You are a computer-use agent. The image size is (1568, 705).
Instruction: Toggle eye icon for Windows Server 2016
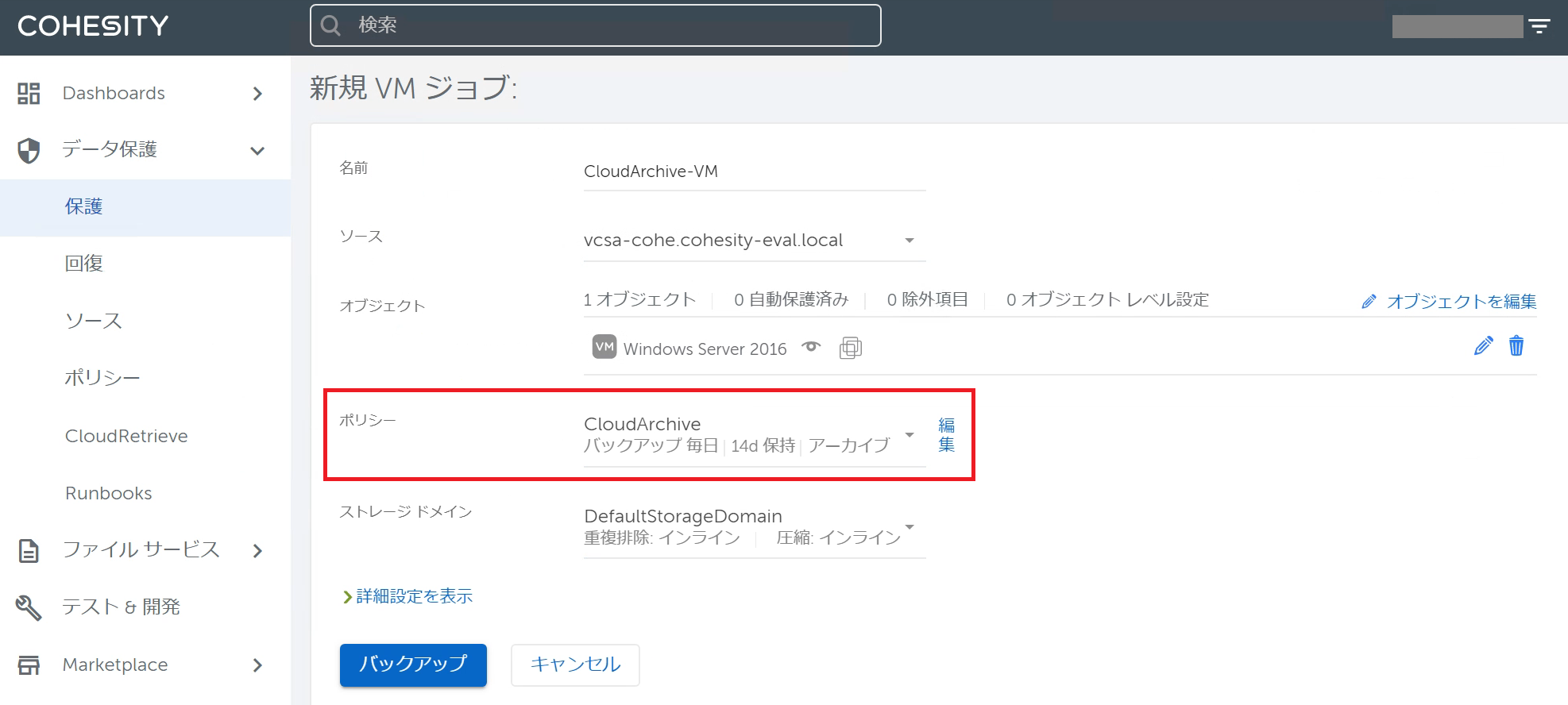click(811, 347)
